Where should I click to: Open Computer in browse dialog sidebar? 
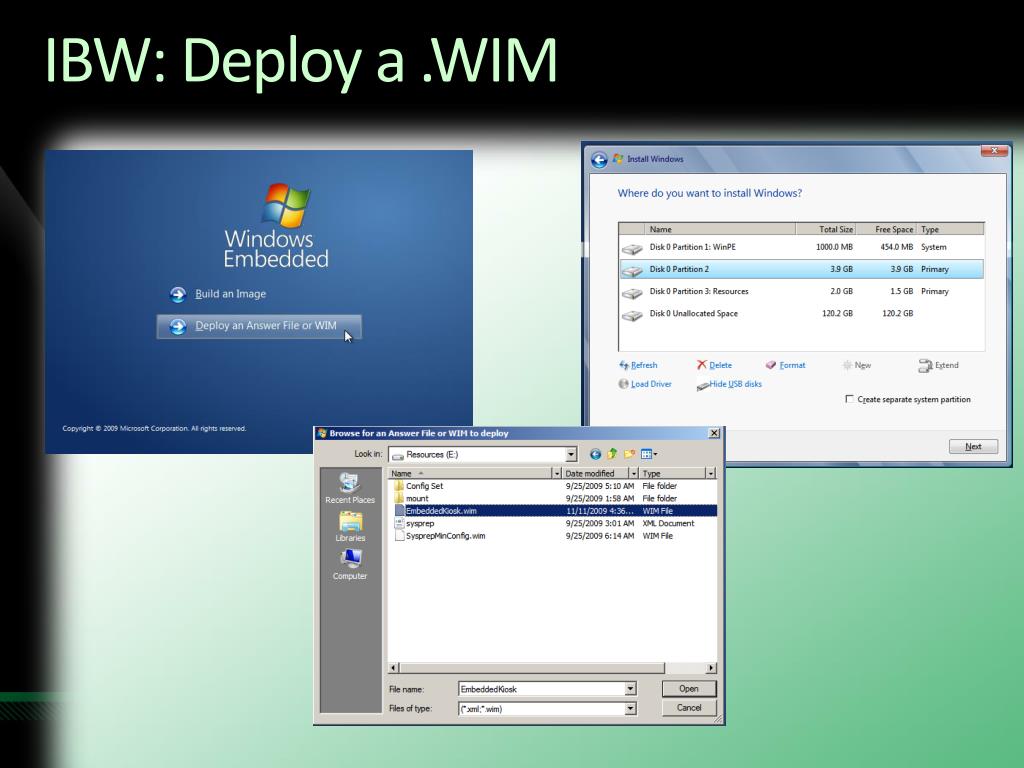(350, 564)
